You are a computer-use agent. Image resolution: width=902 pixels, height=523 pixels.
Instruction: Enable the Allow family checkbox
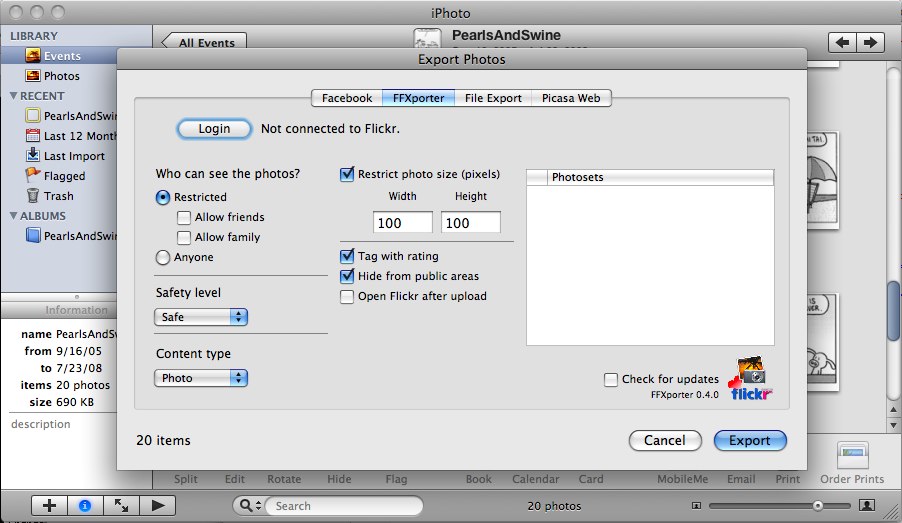point(184,238)
